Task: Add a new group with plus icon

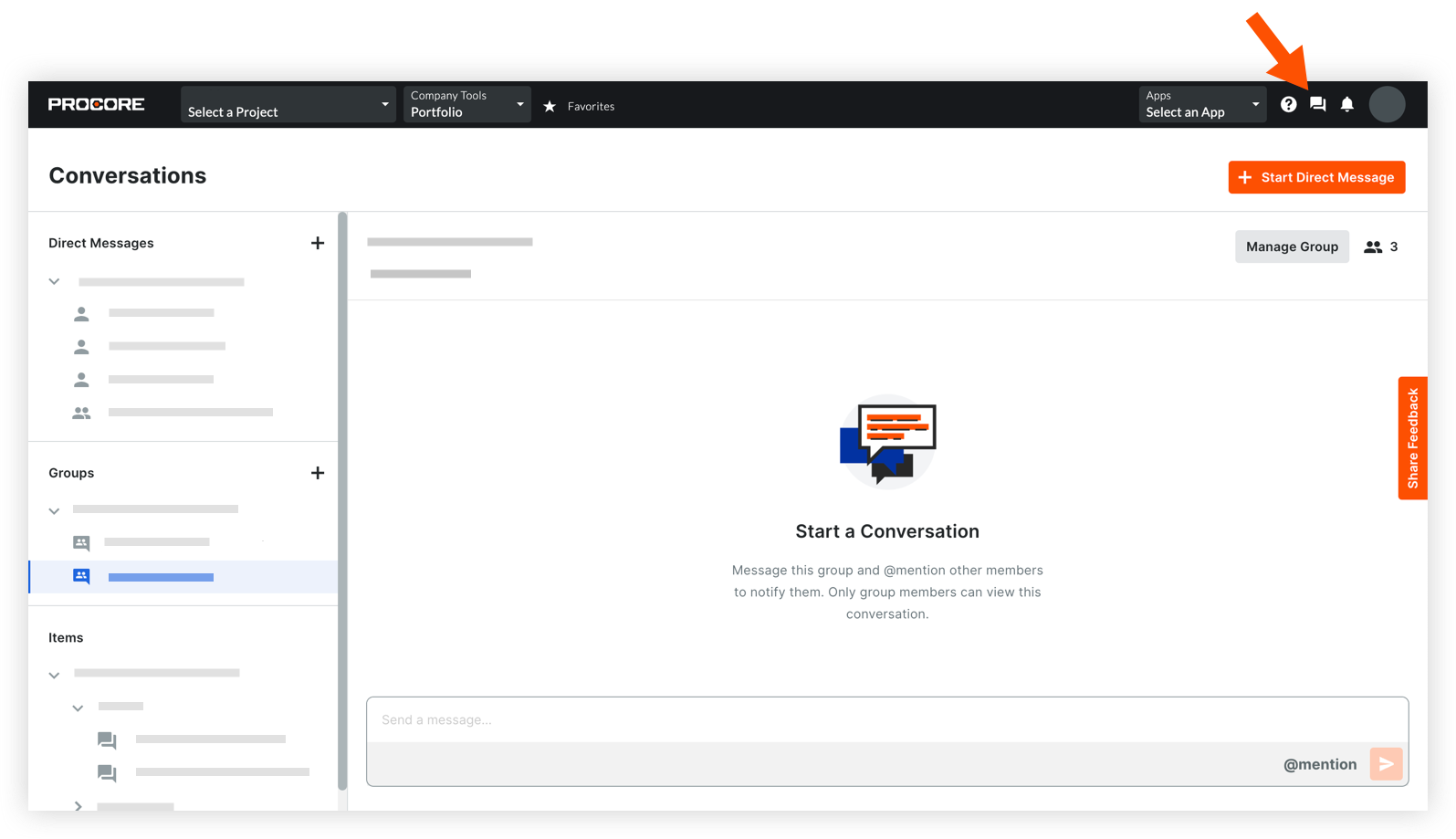Action: point(317,473)
